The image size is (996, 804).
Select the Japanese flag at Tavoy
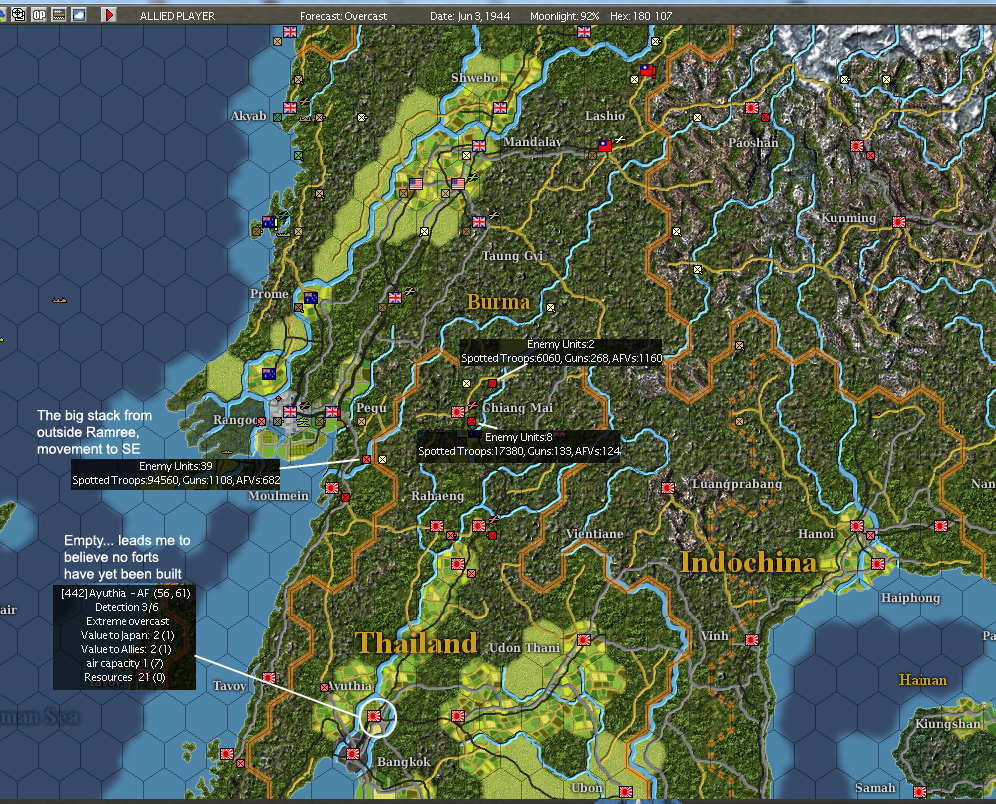[269, 678]
